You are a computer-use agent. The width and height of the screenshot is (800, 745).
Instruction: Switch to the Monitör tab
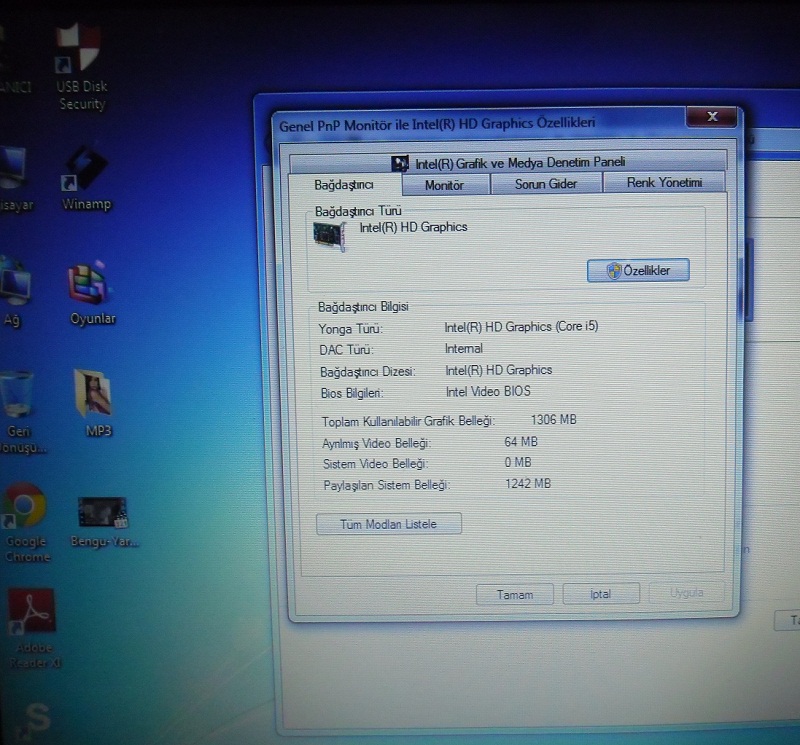point(445,185)
